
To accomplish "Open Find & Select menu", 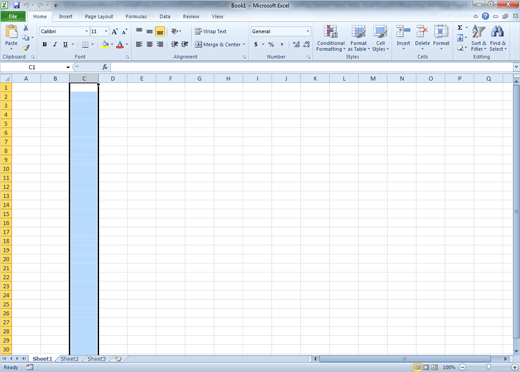I will pyautogui.click(x=498, y=38).
